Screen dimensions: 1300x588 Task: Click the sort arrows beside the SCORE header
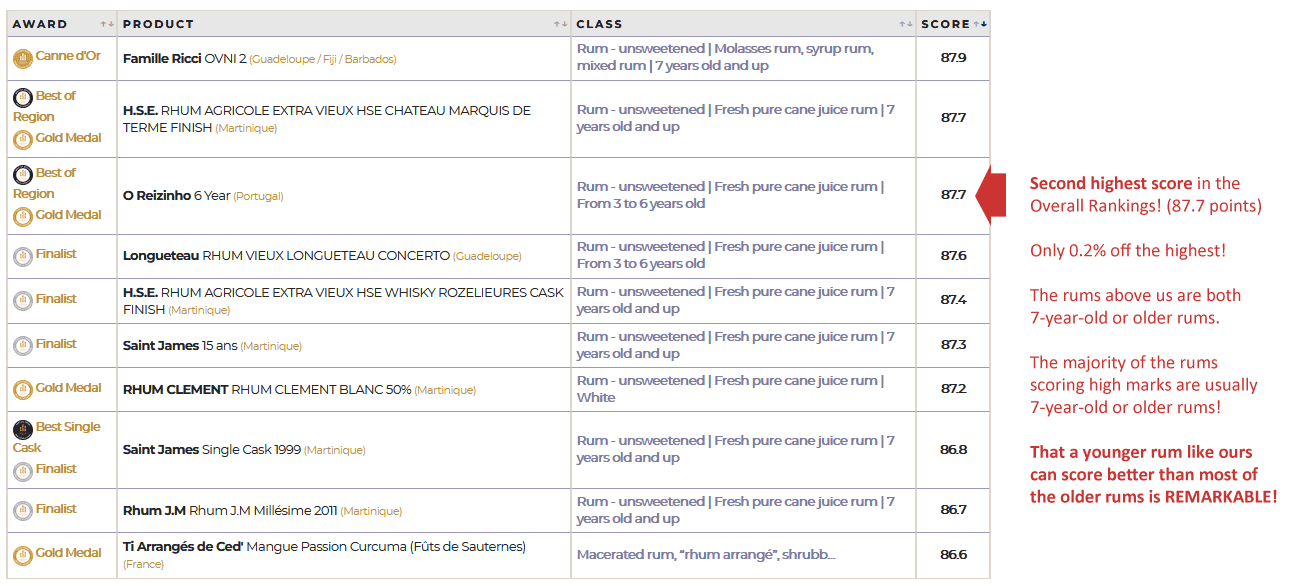pyautogui.click(x=980, y=24)
